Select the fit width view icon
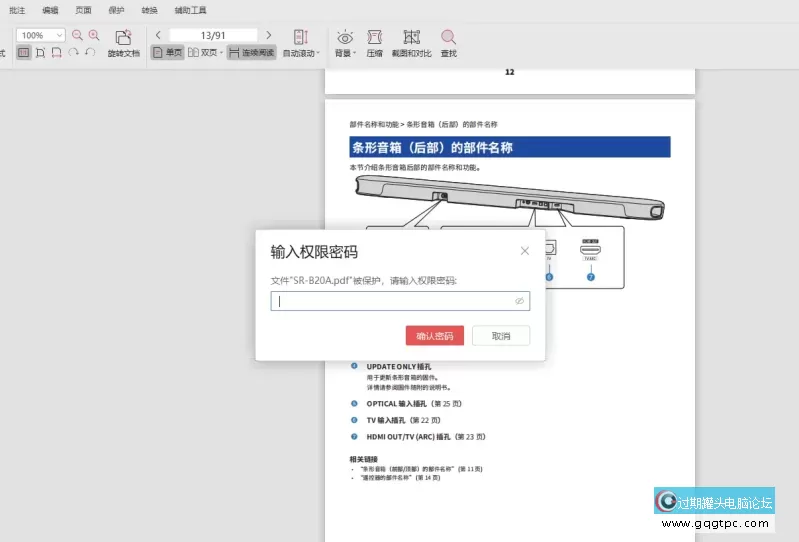 click(x=57, y=52)
